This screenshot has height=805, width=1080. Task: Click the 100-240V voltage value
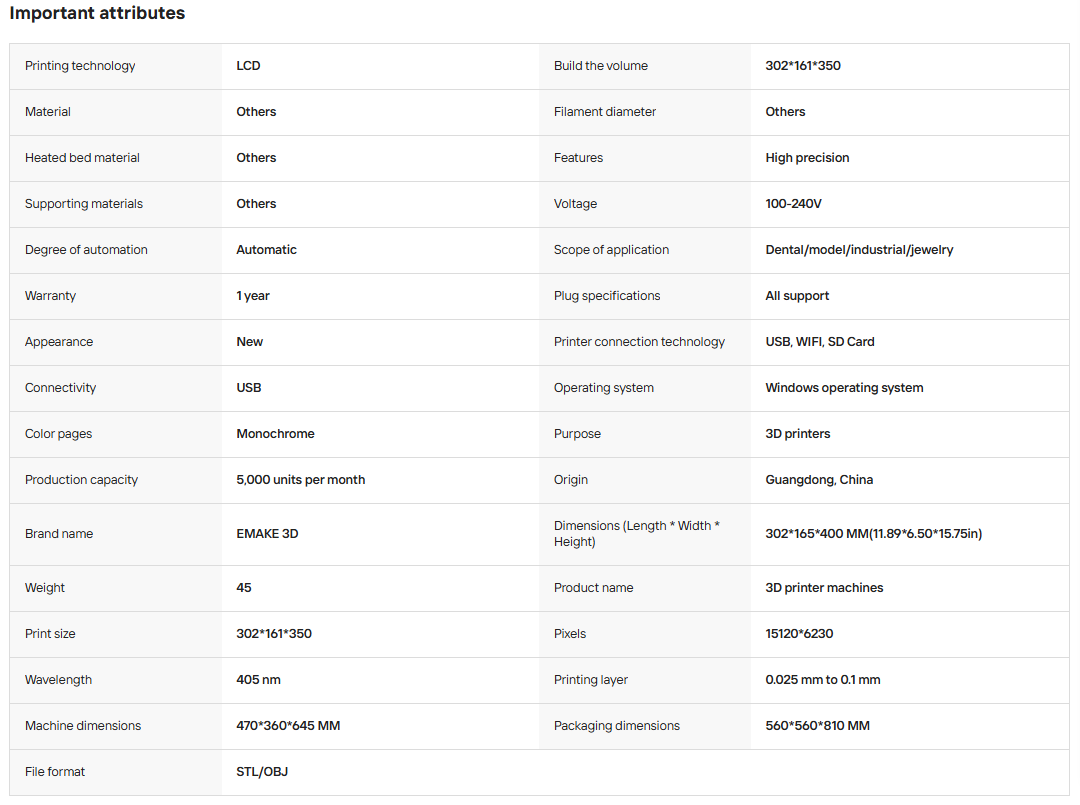click(x=793, y=204)
